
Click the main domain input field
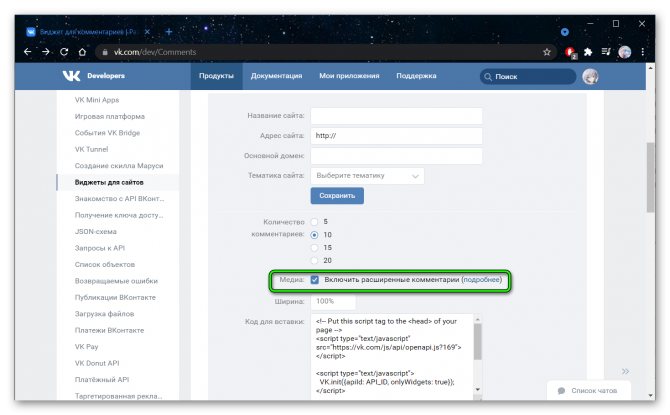click(397, 156)
